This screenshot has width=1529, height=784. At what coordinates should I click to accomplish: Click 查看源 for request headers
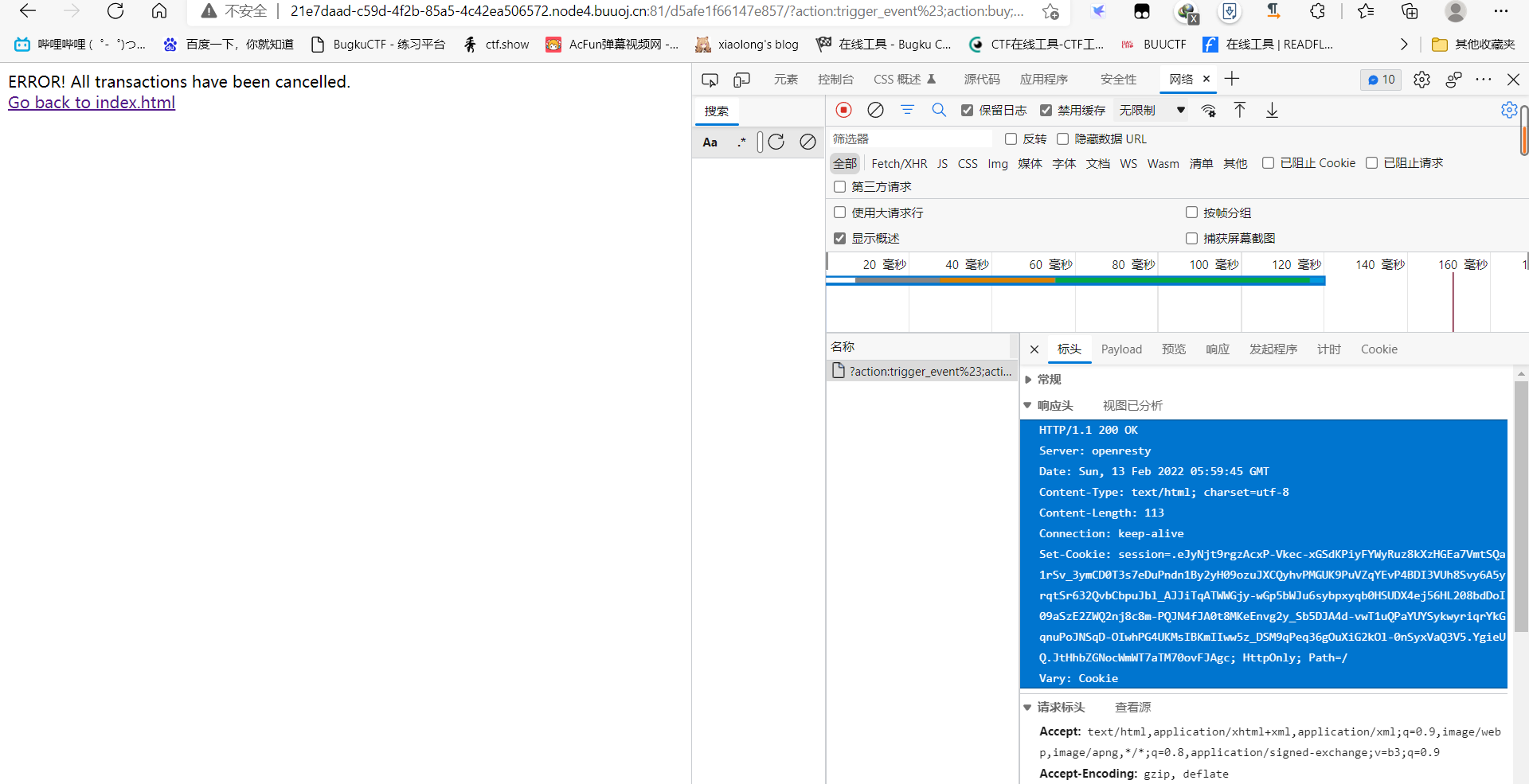point(1132,708)
